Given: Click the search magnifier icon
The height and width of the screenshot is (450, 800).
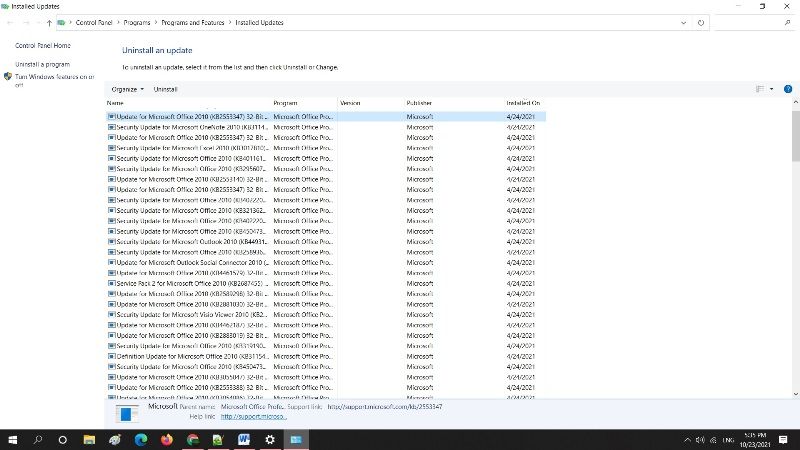Looking at the screenshot, I should click(788, 22).
